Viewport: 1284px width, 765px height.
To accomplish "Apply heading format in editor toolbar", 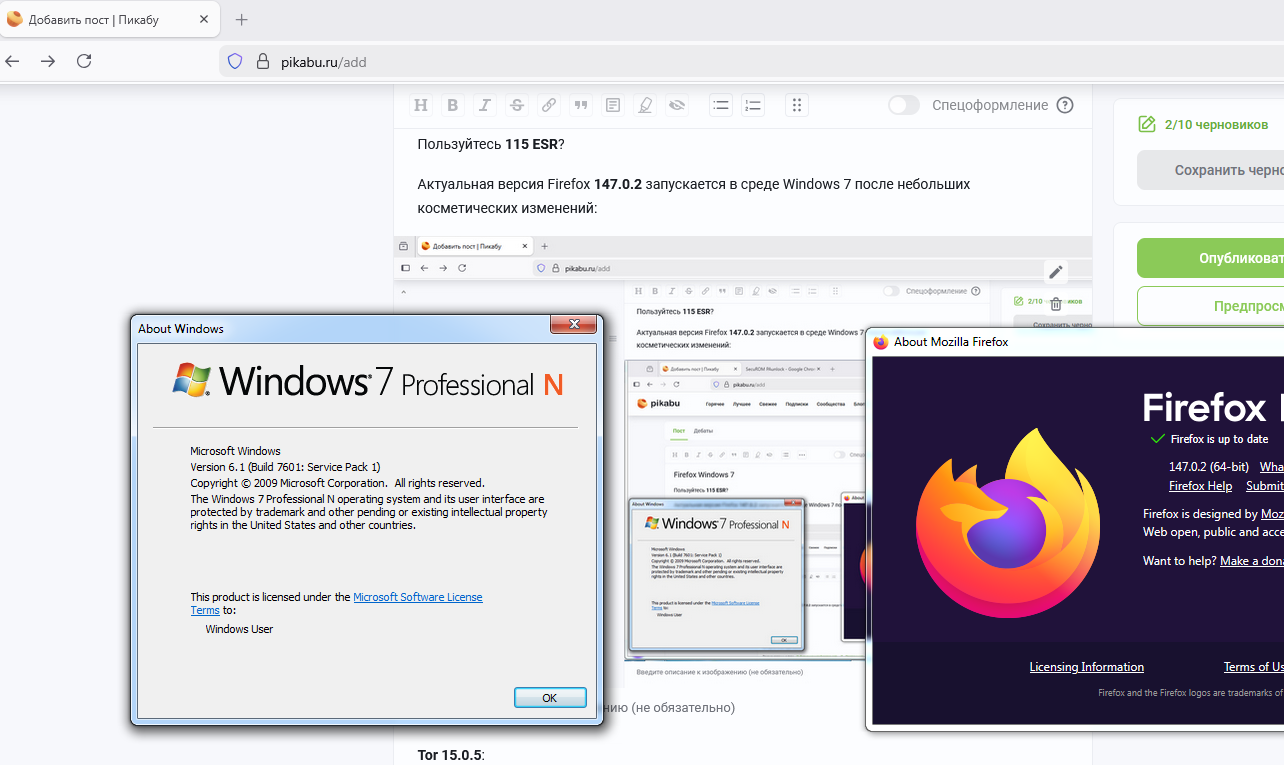I will coord(421,105).
